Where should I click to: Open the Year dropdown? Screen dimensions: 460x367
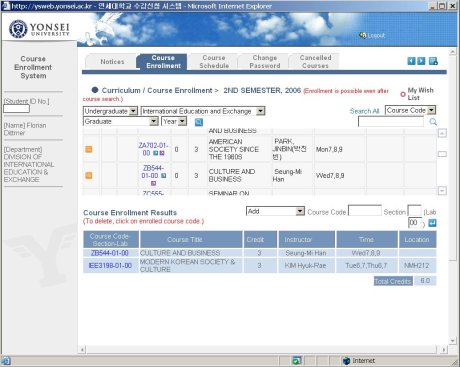pyautogui.click(x=174, y=121)
